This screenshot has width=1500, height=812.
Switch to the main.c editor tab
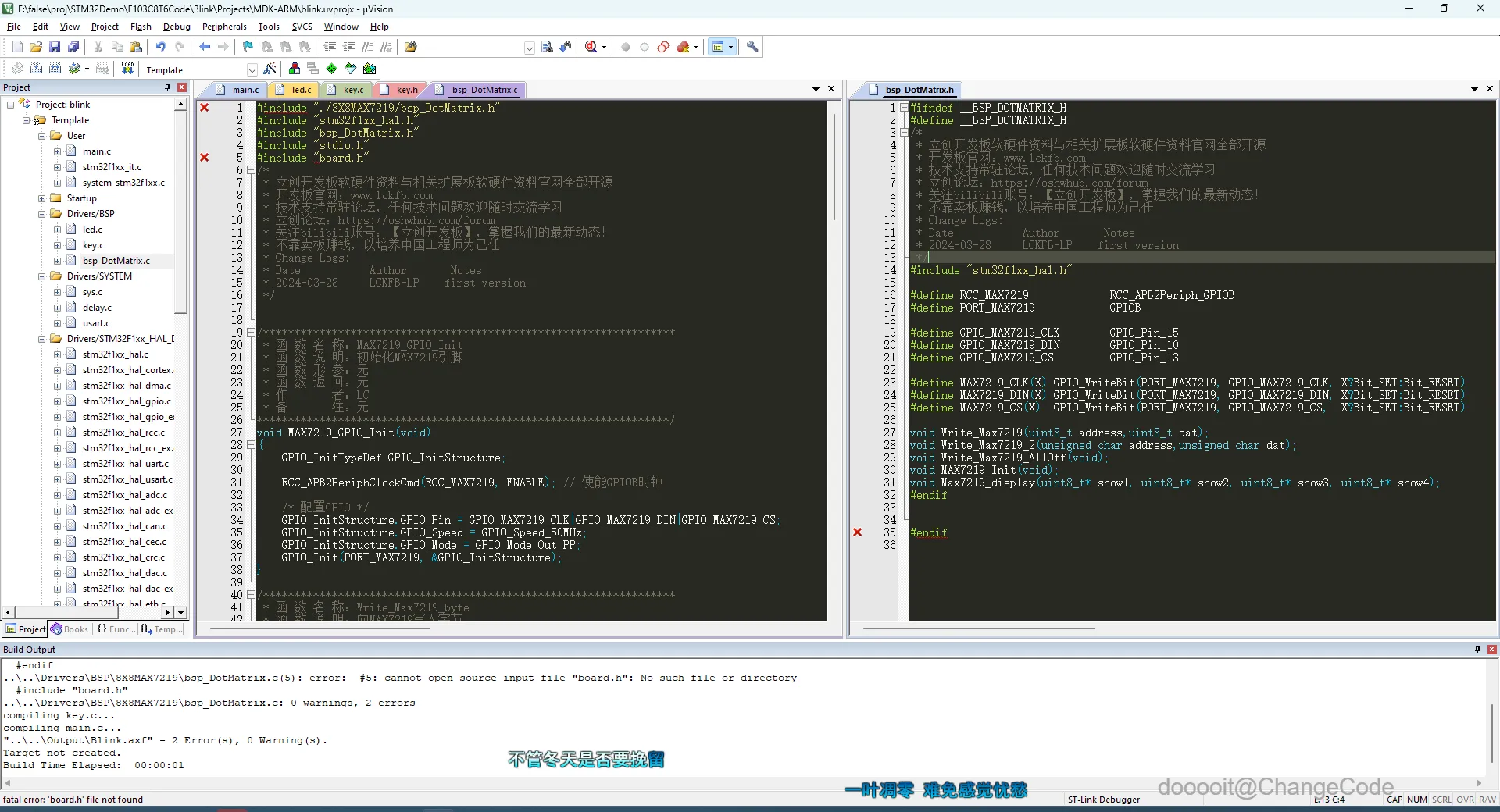click(245, 90)
